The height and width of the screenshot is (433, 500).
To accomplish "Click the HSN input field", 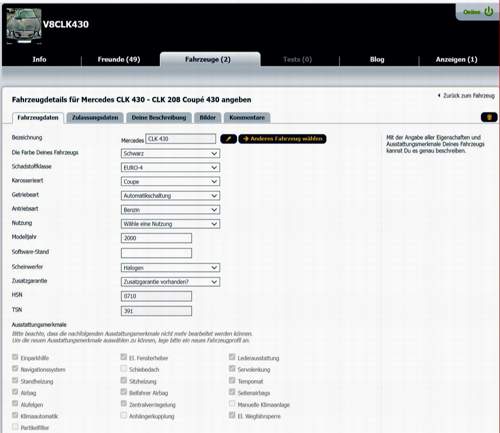I will pyautogui.click(x=156, y=296).
